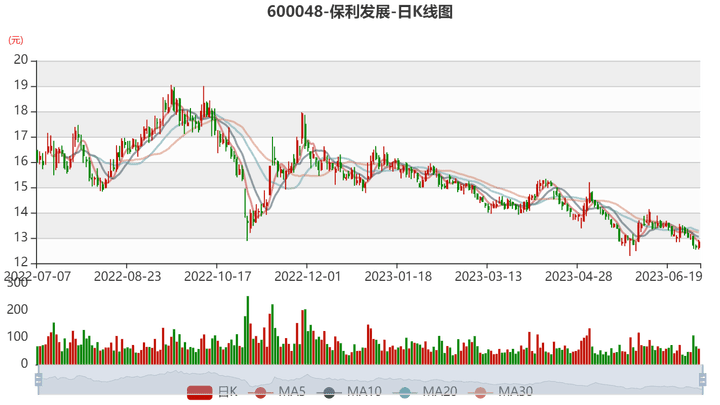Image resolution: width=720 pixels, height=405 pixels.
Task: Click the (元) unit label
Action: (15, 40)
